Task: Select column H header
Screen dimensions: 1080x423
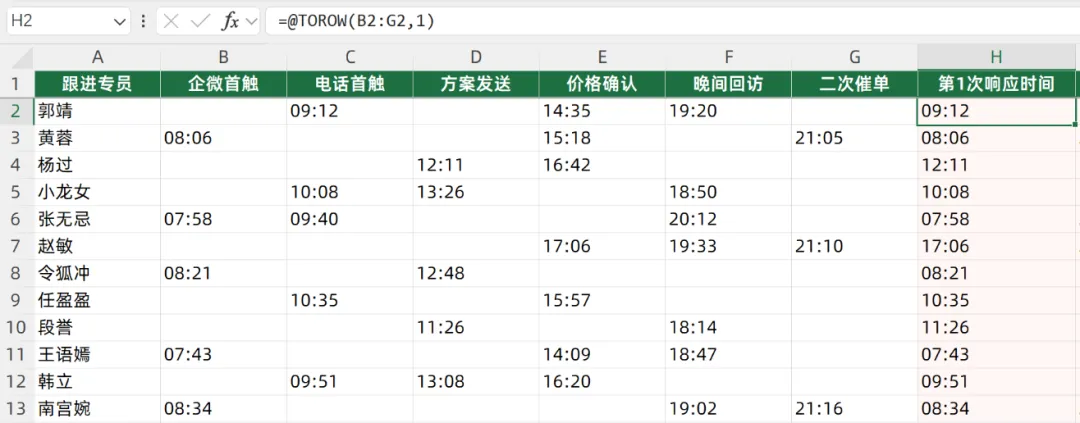Action: (996, 57)
